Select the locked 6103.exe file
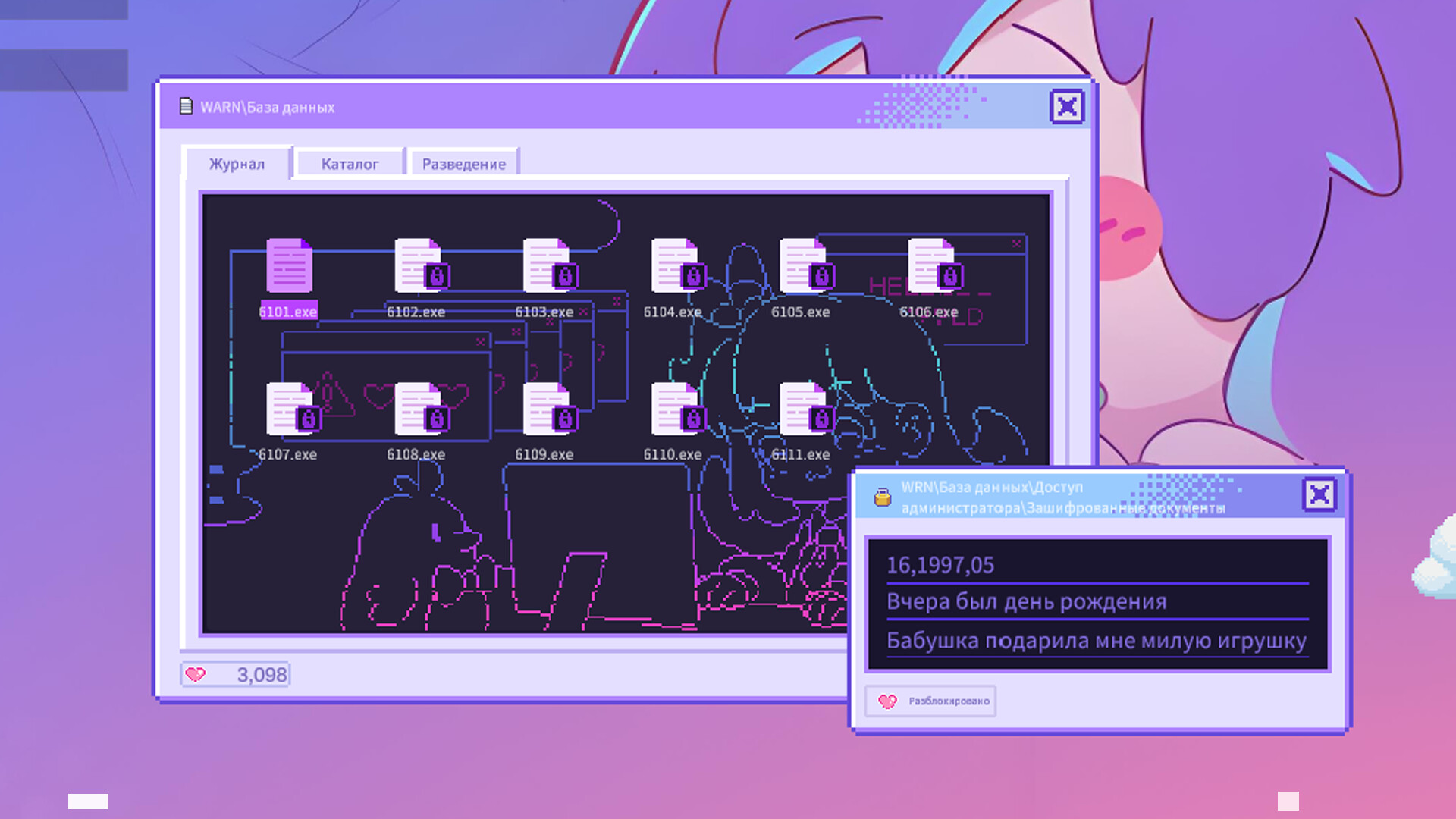 (546, 266)
